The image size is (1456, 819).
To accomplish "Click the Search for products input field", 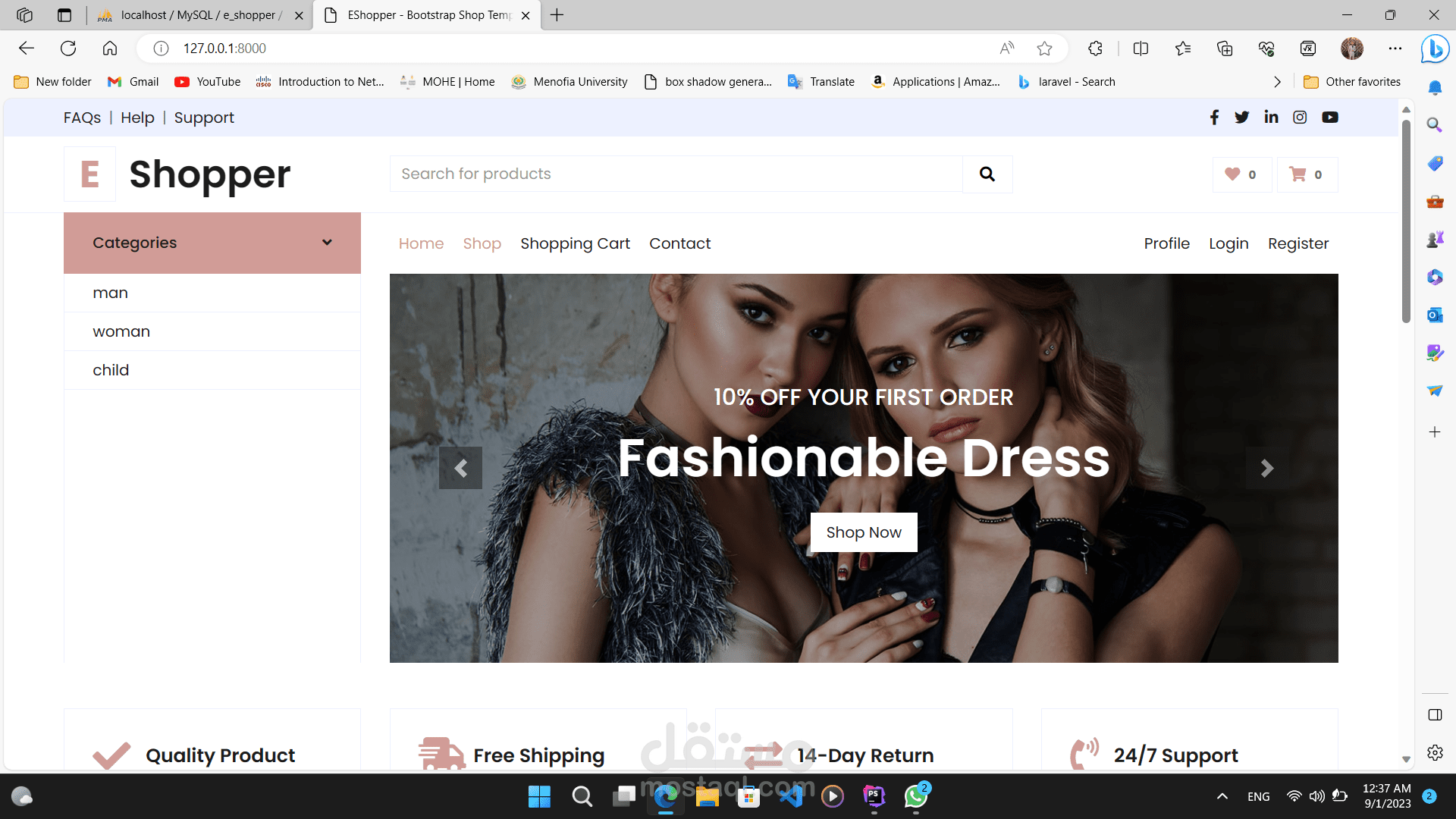I will [675, 174].
